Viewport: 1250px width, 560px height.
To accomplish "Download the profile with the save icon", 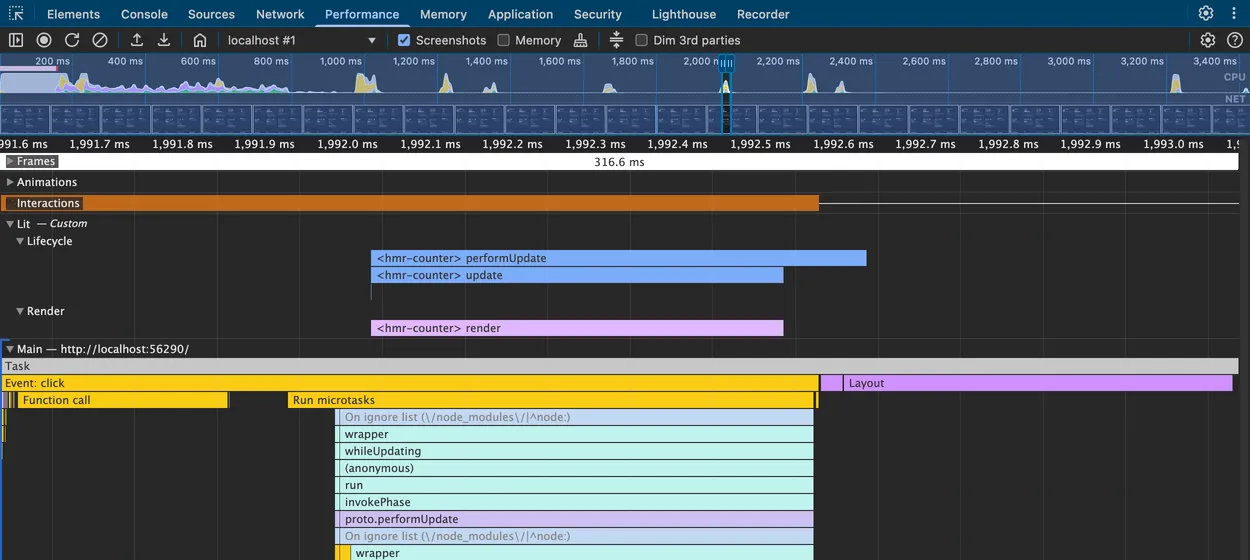I will coord(164,40).
